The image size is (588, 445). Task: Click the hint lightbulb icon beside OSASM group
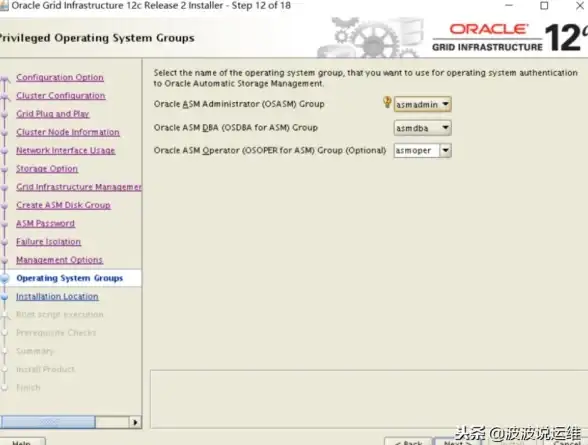(x=387, y=102)
